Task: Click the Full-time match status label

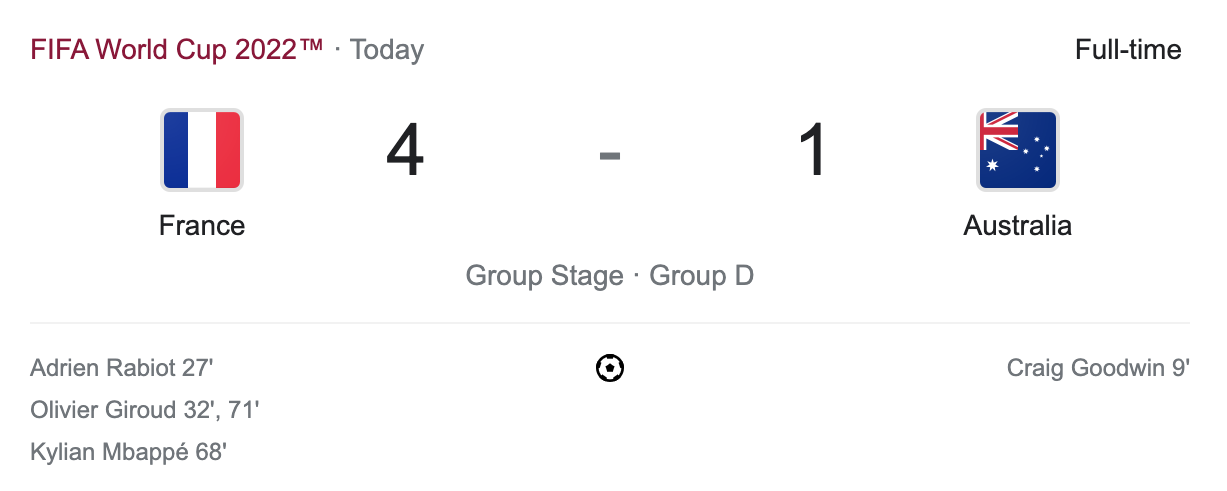Action: (1128, 49)
